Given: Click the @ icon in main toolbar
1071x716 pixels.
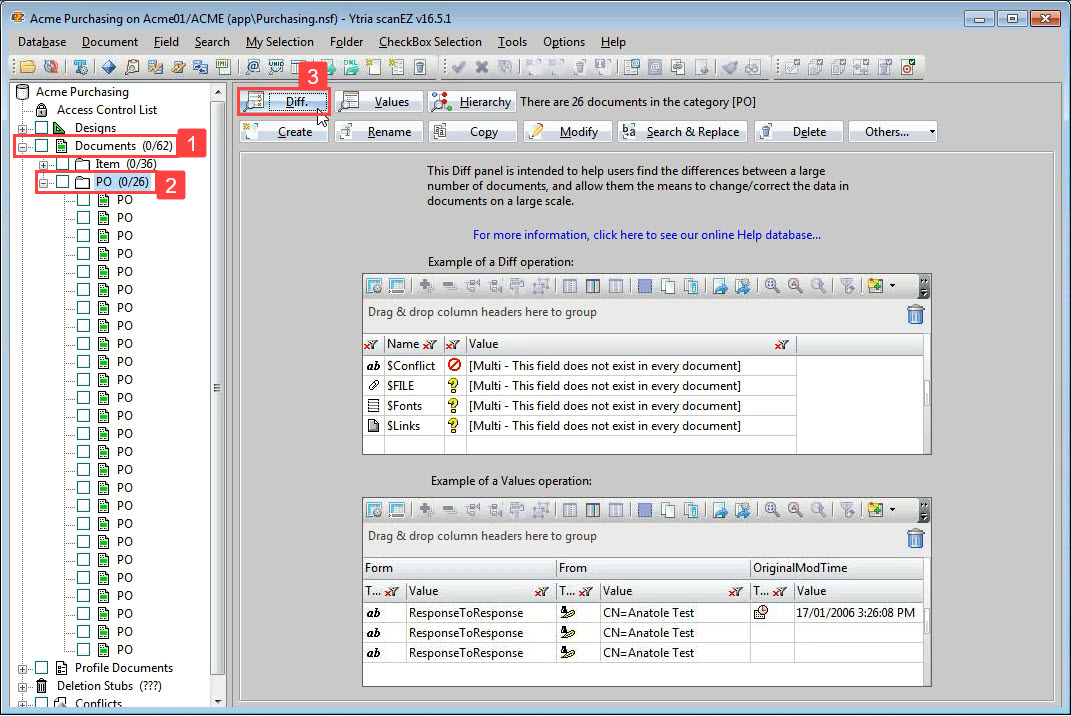Looking at the screenshot, I should point(252,67).
